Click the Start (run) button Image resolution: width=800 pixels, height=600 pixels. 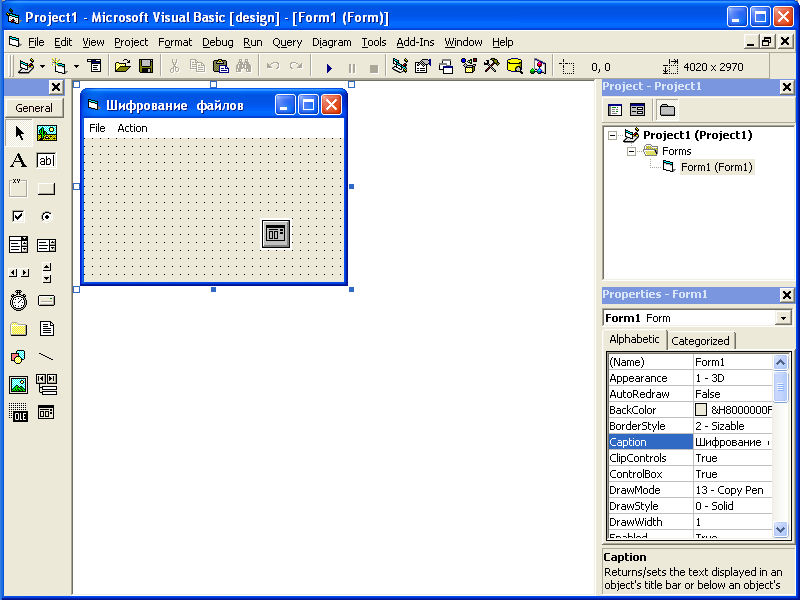click(329, 67)
